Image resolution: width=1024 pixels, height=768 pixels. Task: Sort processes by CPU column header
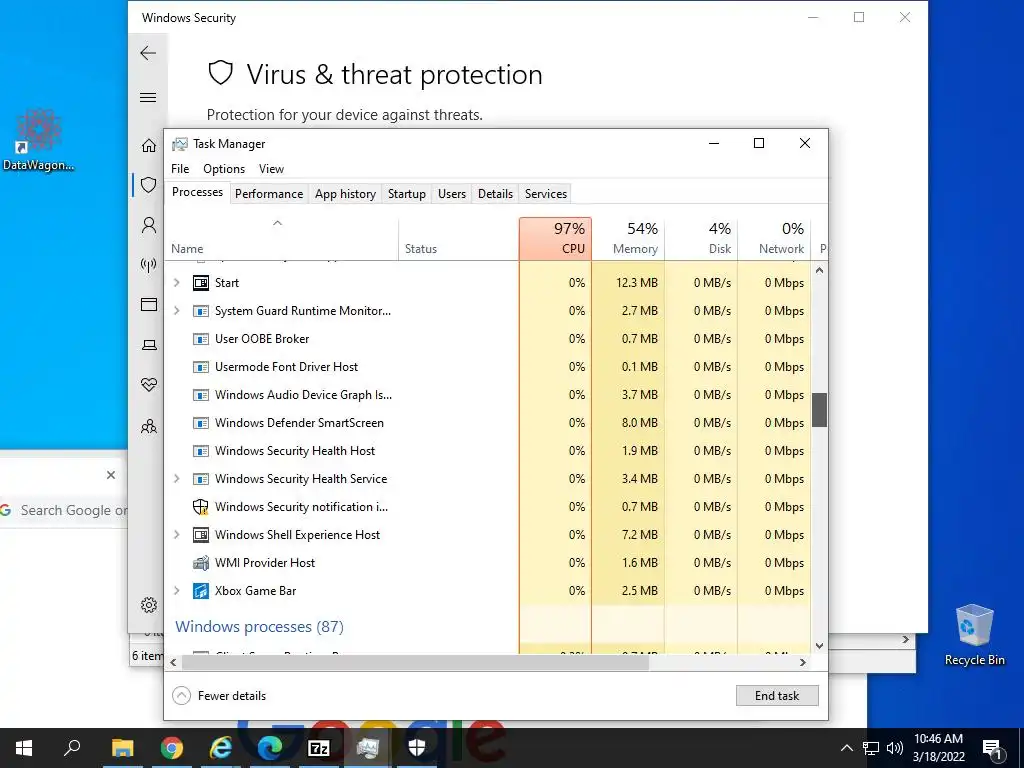click(x=556, y=239)
